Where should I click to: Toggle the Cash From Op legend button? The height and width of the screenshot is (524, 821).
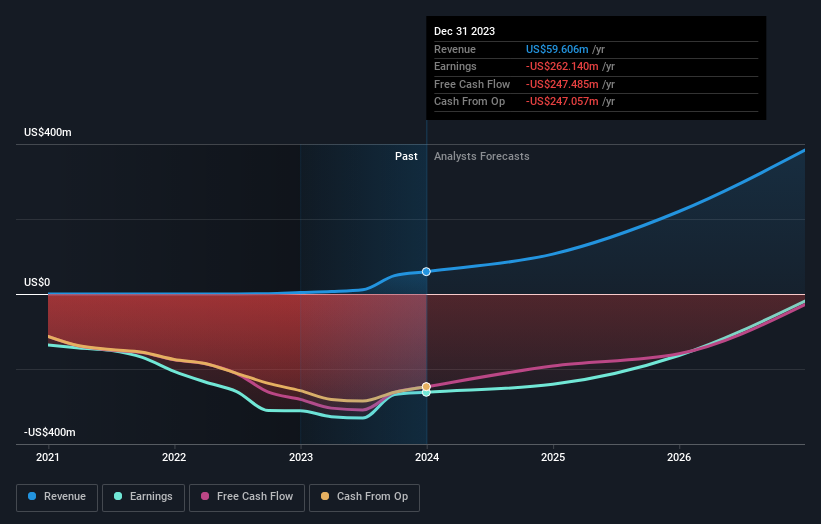pos(364,497)
